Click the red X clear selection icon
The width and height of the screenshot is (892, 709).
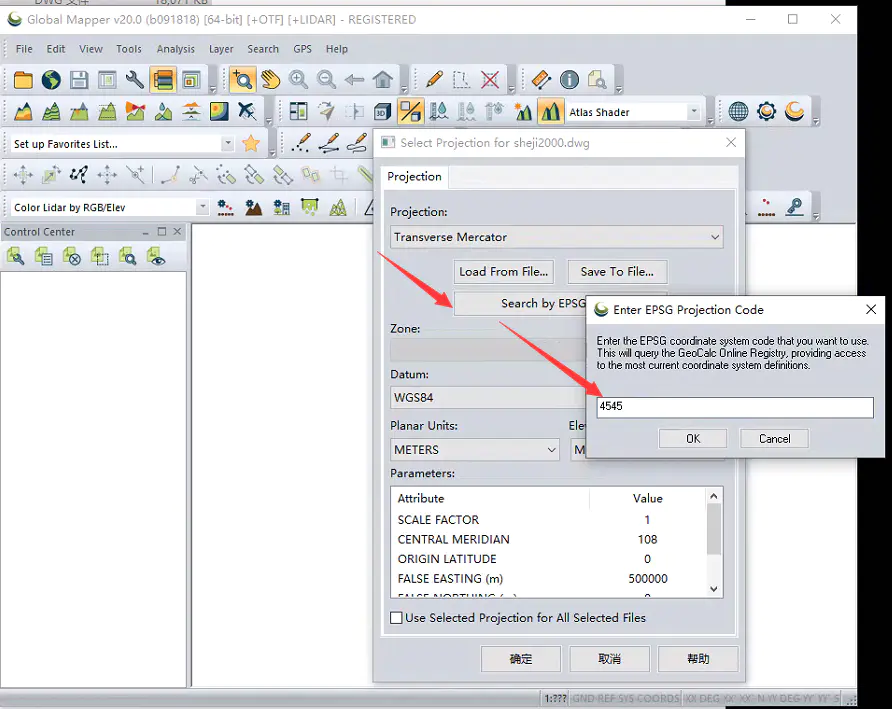coord(490,80)
